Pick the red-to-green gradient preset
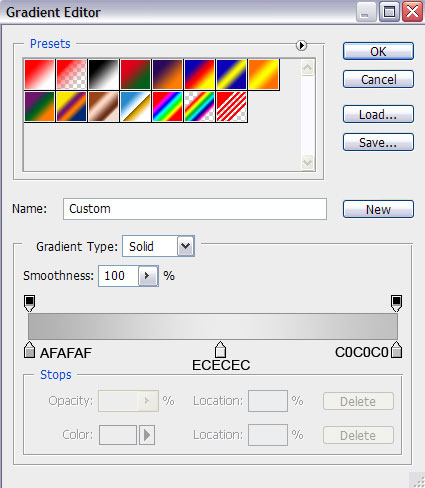Image resolution: width=425 pixels, height=488 pixels. (135, 74)
